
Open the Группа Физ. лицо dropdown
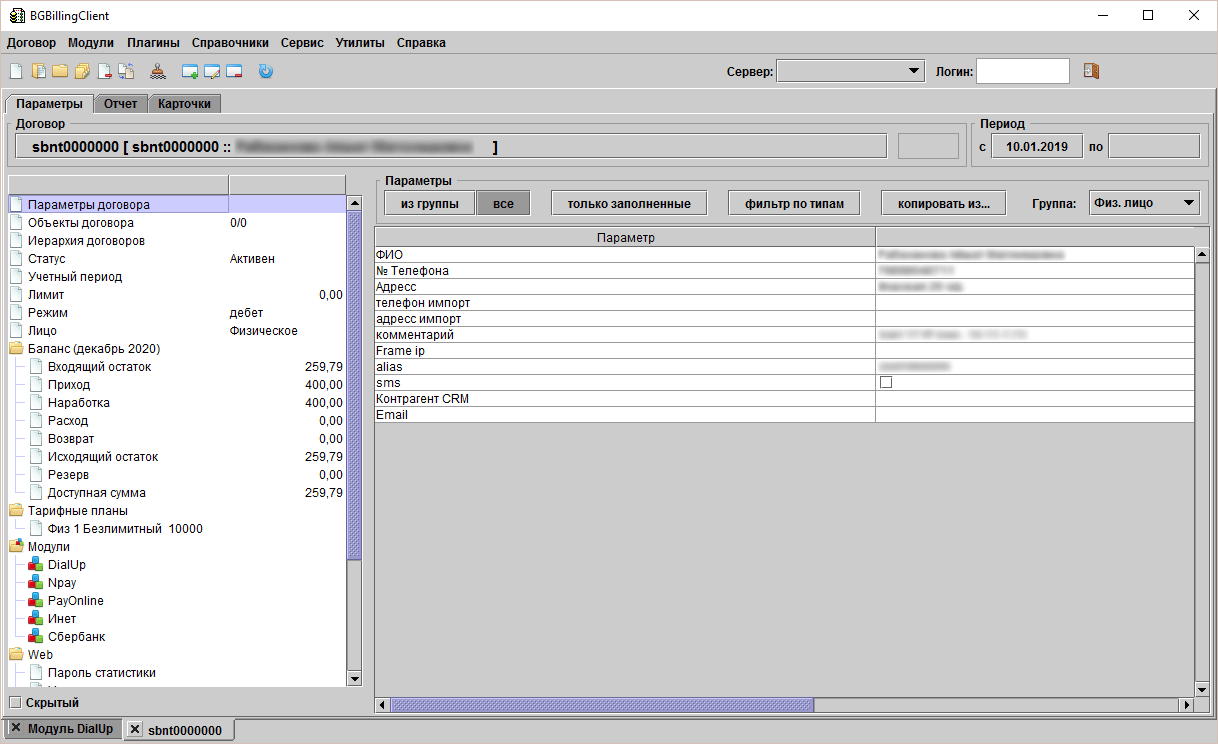pos(1143,203)
